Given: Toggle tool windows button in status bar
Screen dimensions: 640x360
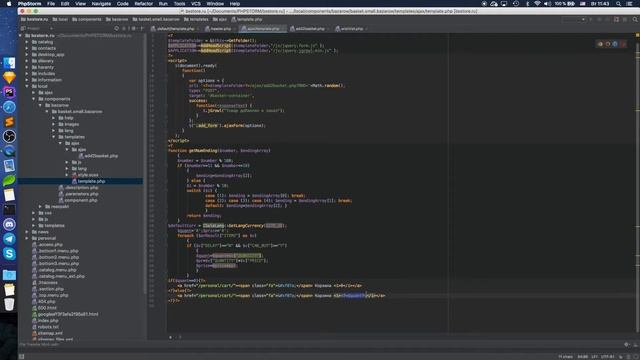Looking at the screenshot, I should point(21,356).
